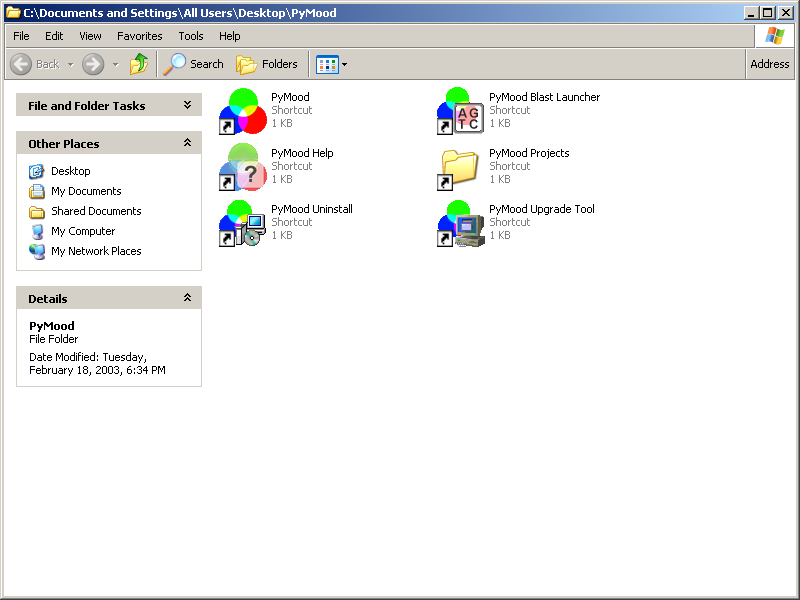The width and height of the screenshot is (800, 600).
Task: Select the PyMood Upgrade Tool icon
Action: (461, 223)
